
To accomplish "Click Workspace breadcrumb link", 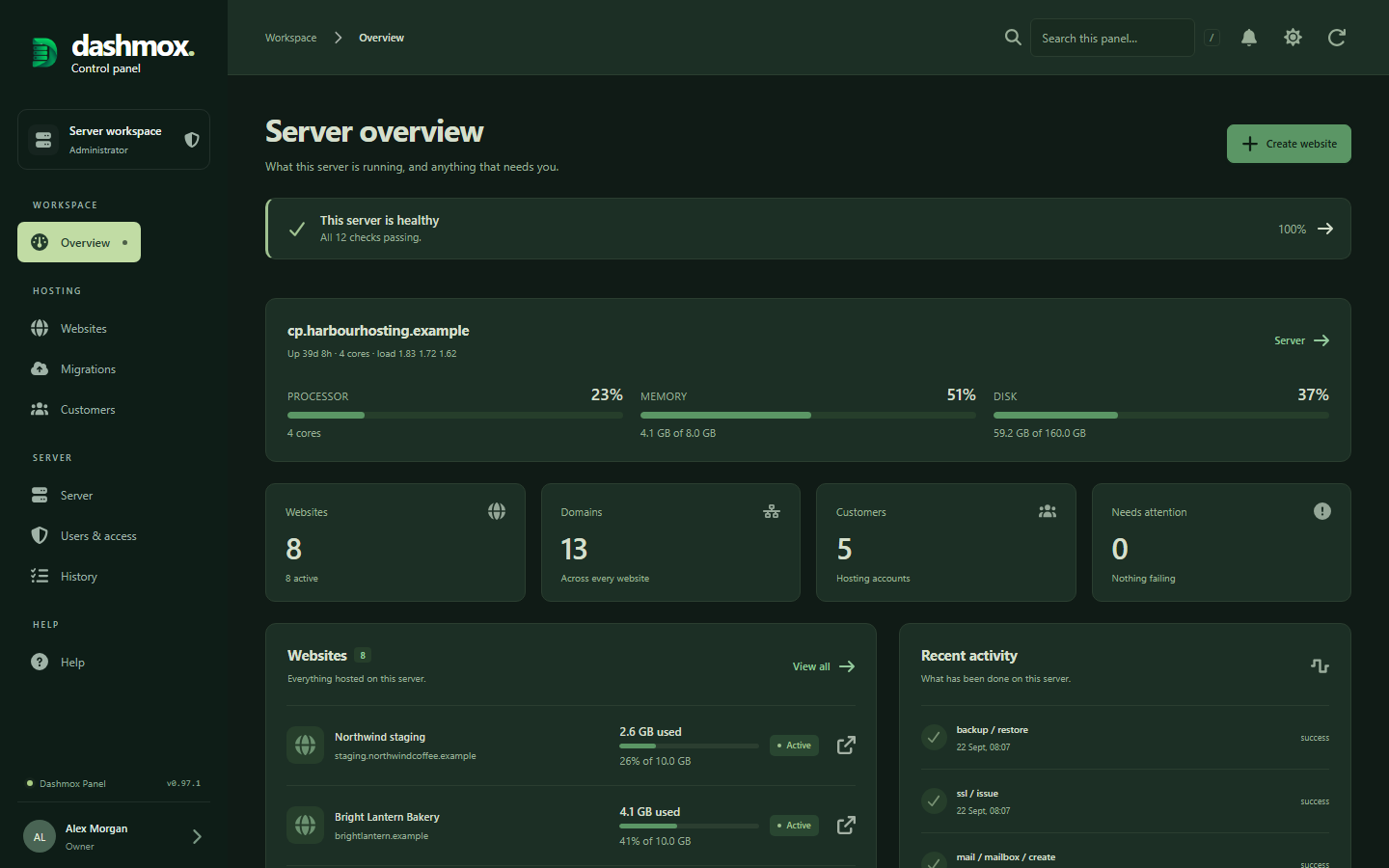I will click(x=290, y=38).
